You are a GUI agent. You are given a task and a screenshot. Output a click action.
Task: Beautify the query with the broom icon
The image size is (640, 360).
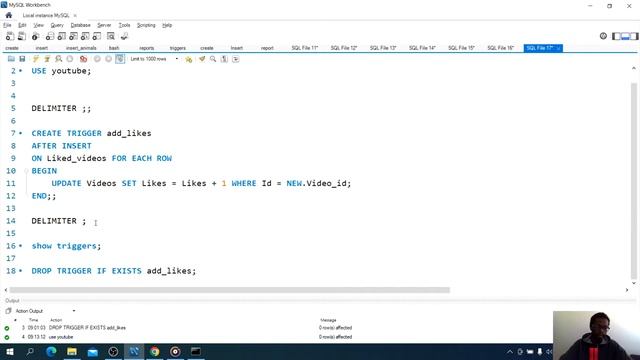coord(202,59)
